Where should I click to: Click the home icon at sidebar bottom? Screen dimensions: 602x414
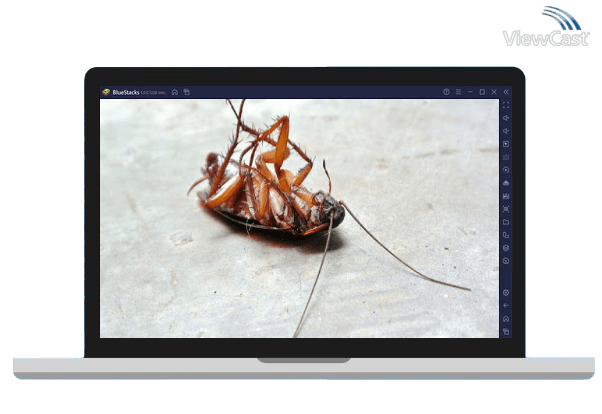(x=506, y=319)
